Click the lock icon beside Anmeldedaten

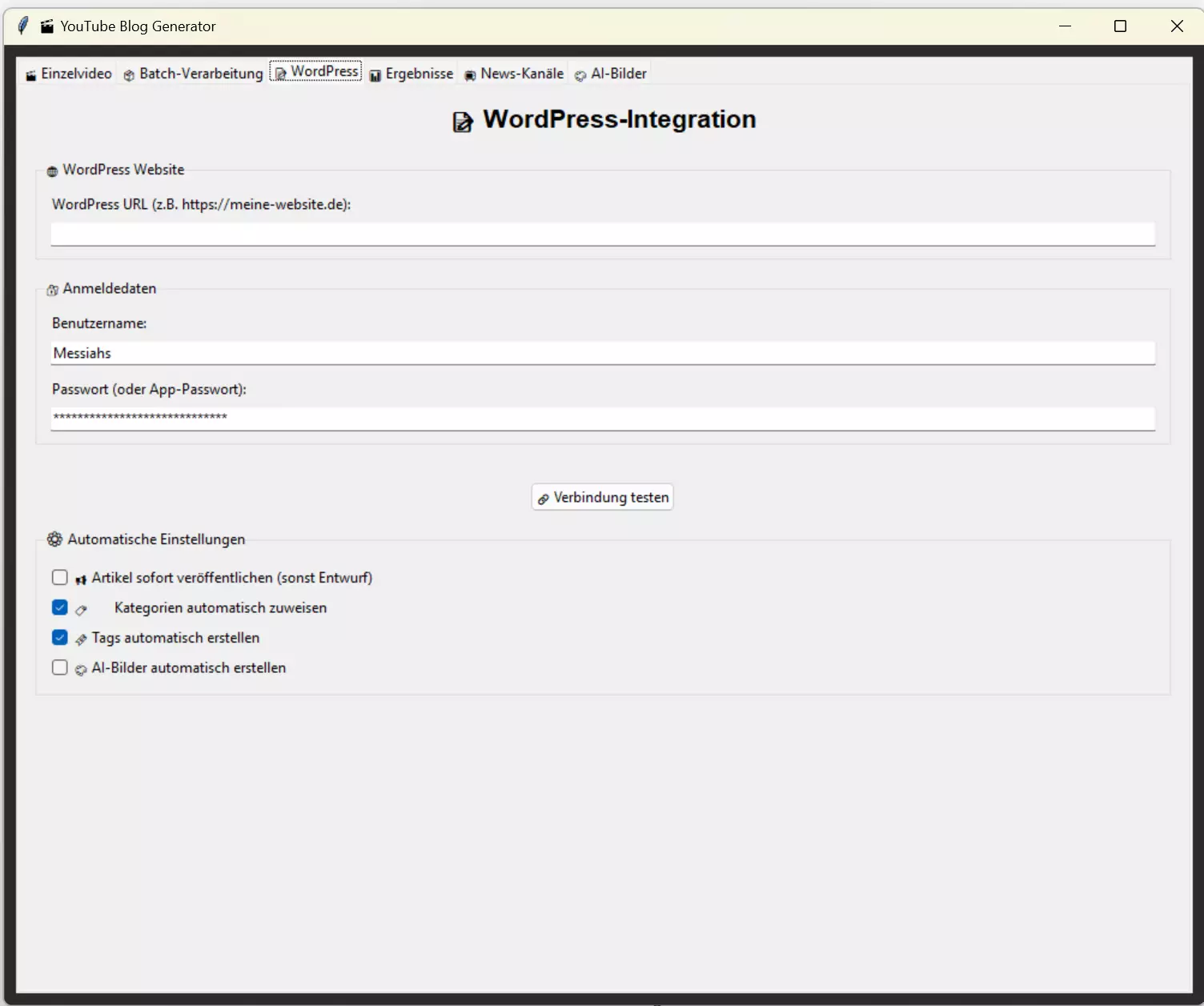(x=52, y=290)
